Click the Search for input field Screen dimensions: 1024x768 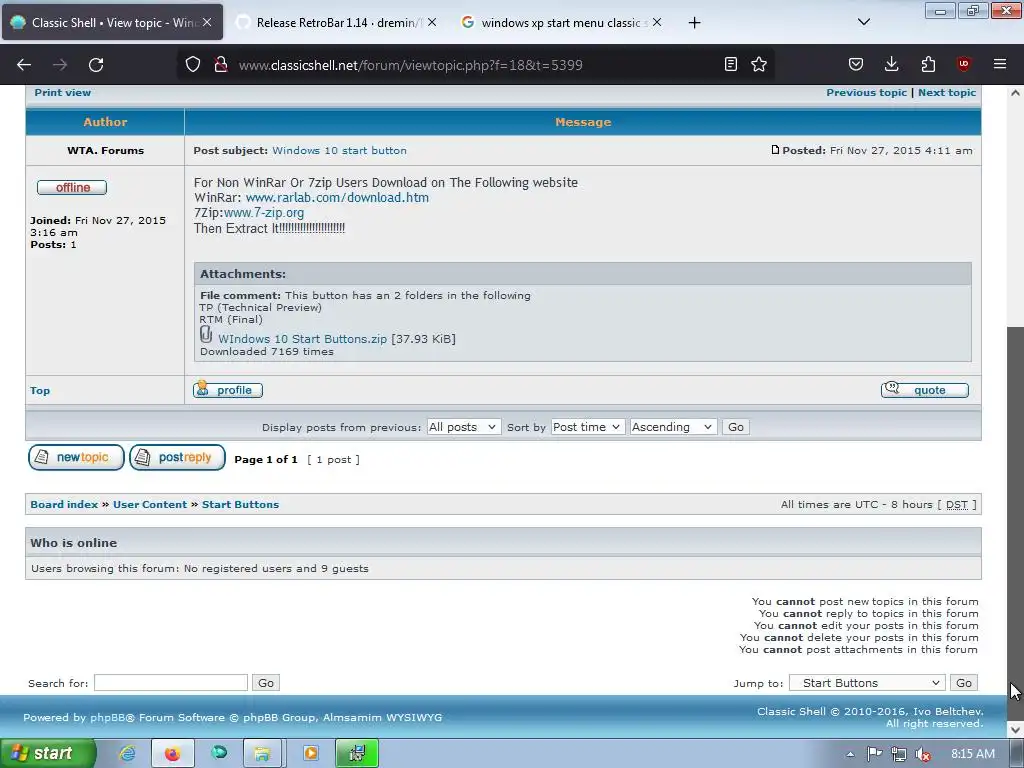(171, 682)
